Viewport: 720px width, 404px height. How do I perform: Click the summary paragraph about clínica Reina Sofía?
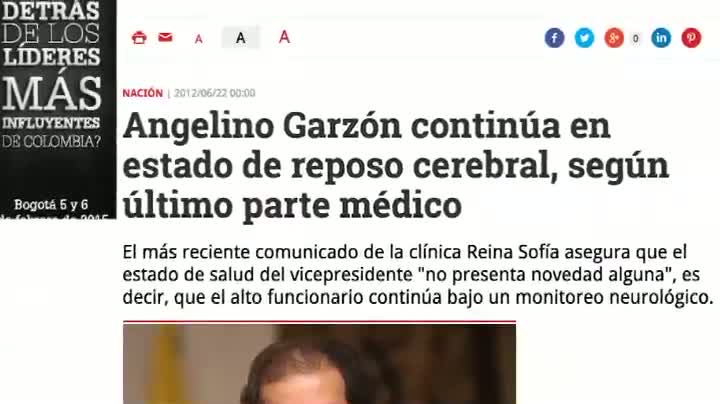click(418, 275)
